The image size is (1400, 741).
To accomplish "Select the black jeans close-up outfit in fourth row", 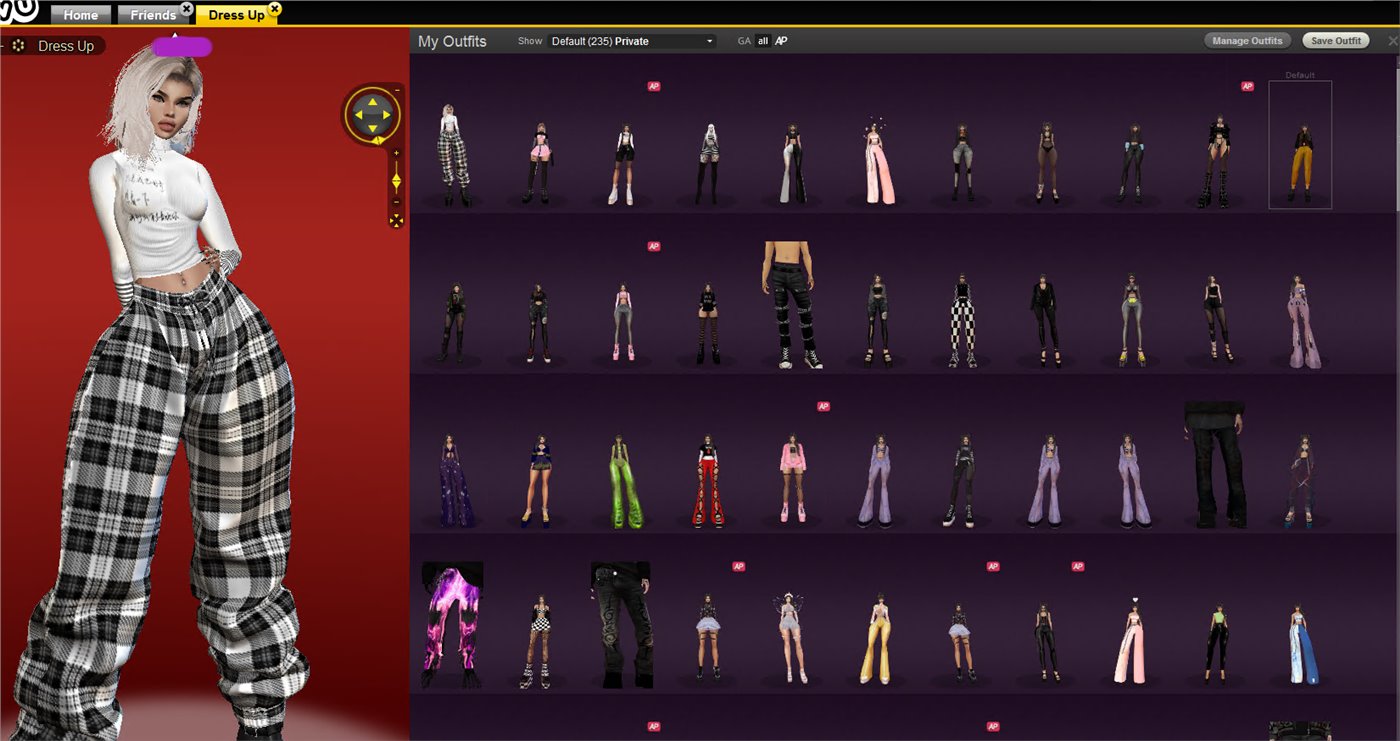I will (621, 625).
